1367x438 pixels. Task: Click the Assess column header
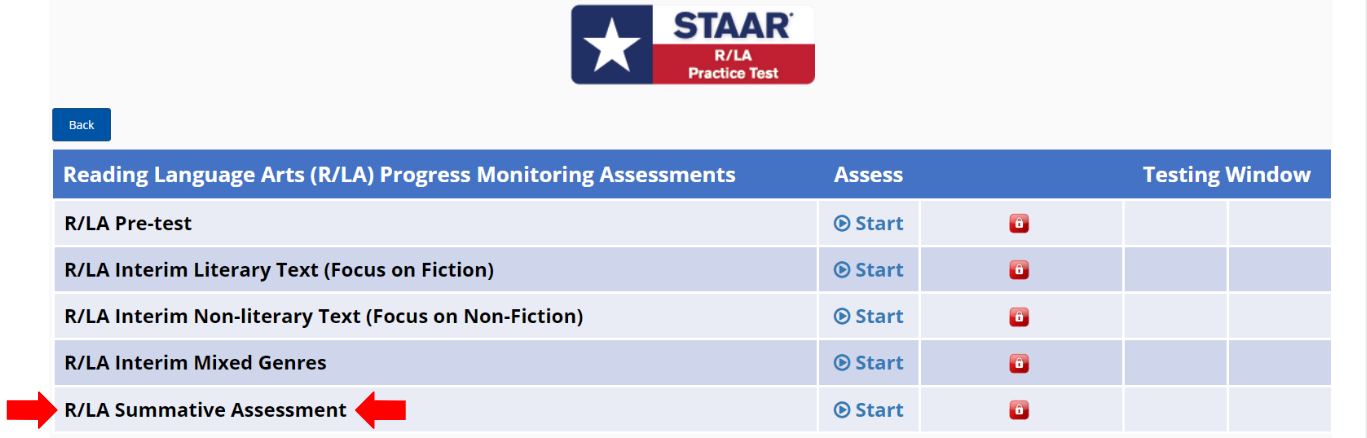tap(868, 175)
